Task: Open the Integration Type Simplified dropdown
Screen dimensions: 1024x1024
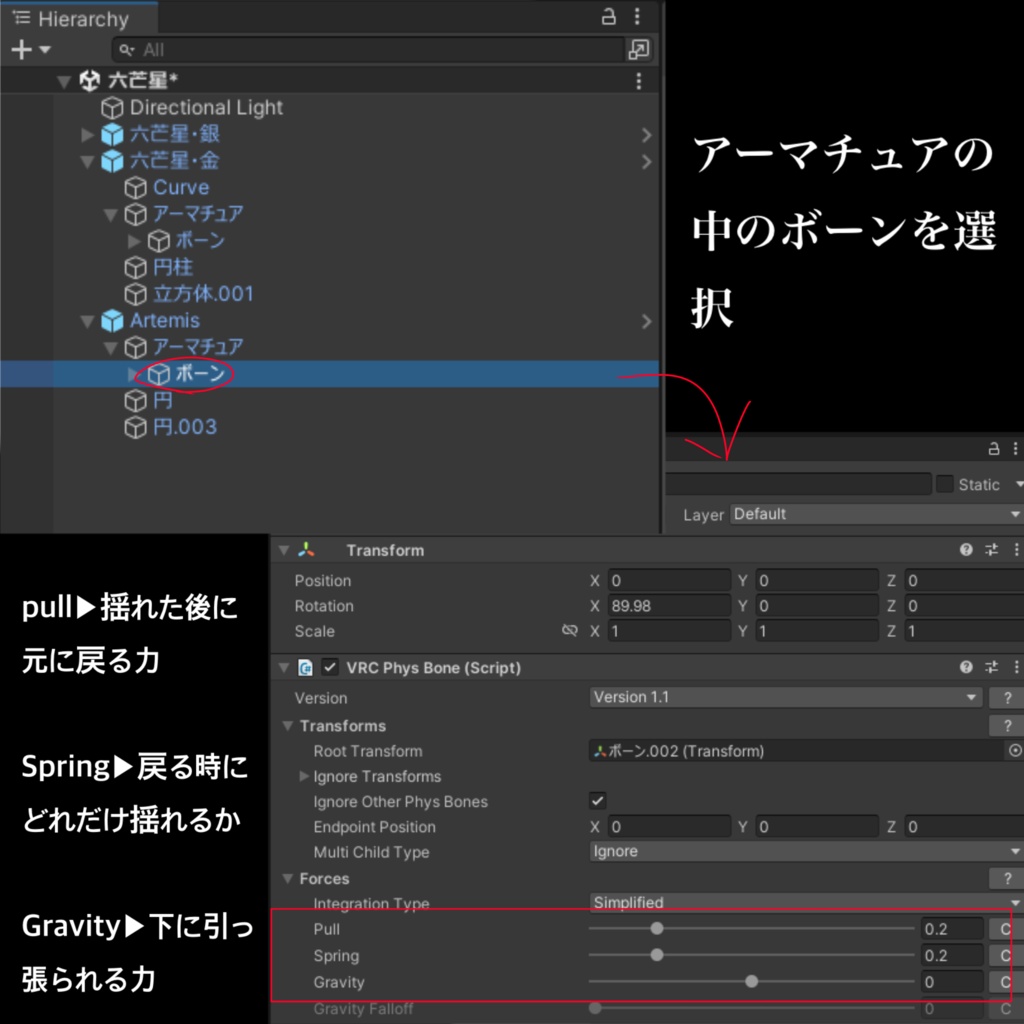Action: coord(807,903)
